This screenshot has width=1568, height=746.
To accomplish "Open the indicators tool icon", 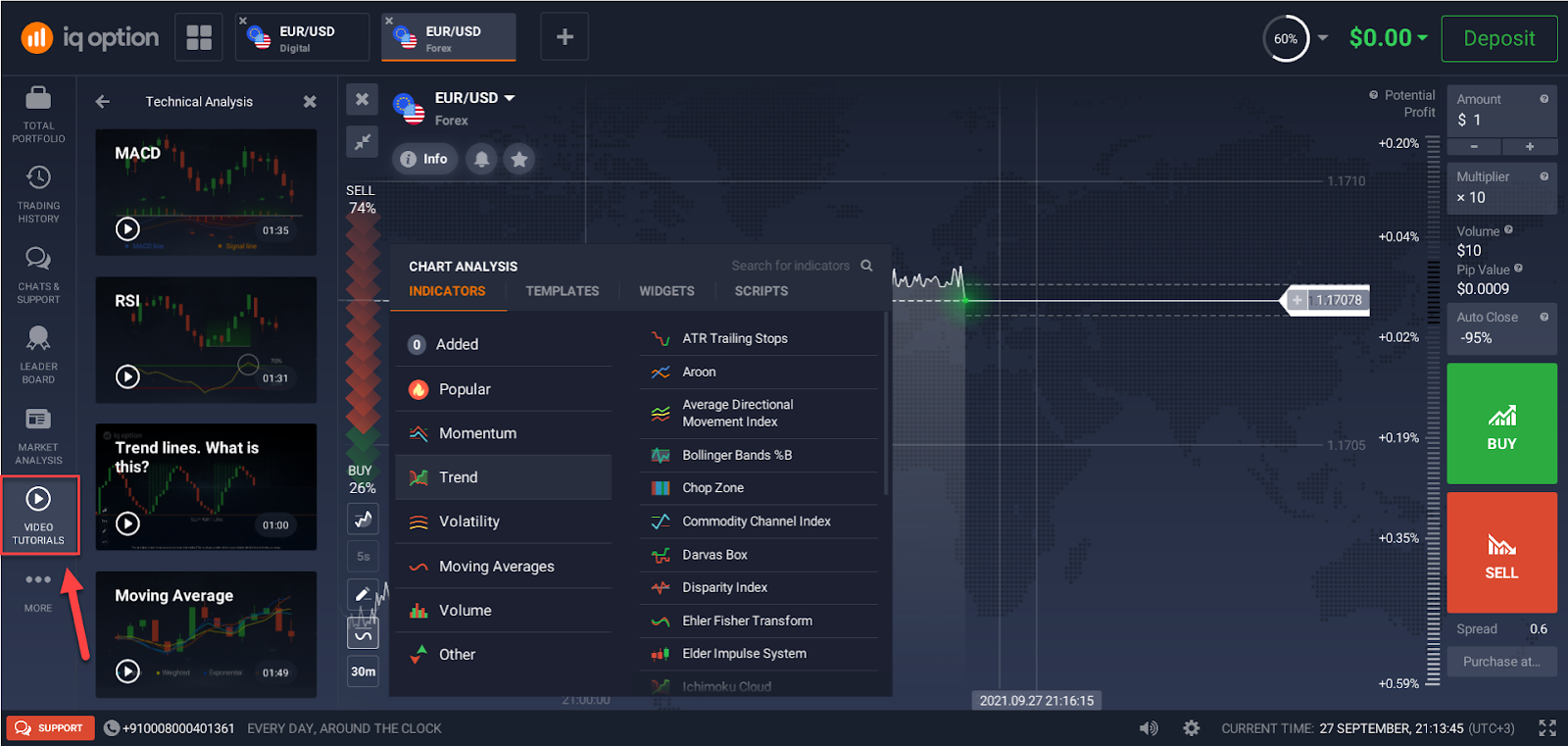I will coord(364,633).
